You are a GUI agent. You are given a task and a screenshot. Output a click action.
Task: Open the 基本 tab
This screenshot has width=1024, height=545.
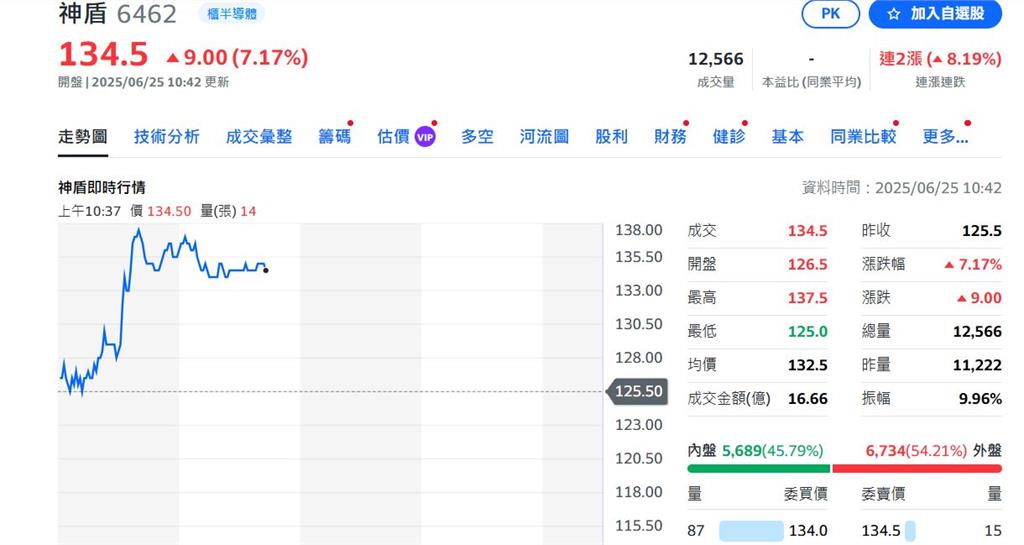787,137
